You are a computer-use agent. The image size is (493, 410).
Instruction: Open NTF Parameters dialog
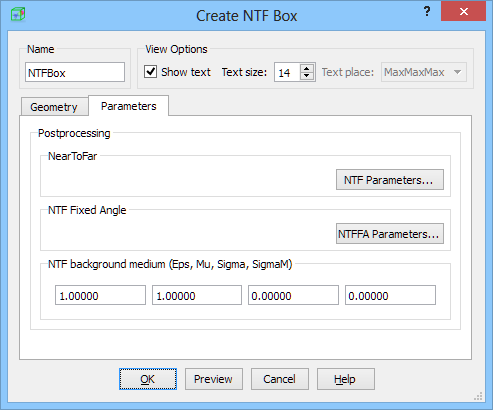[x=390, y=180]
